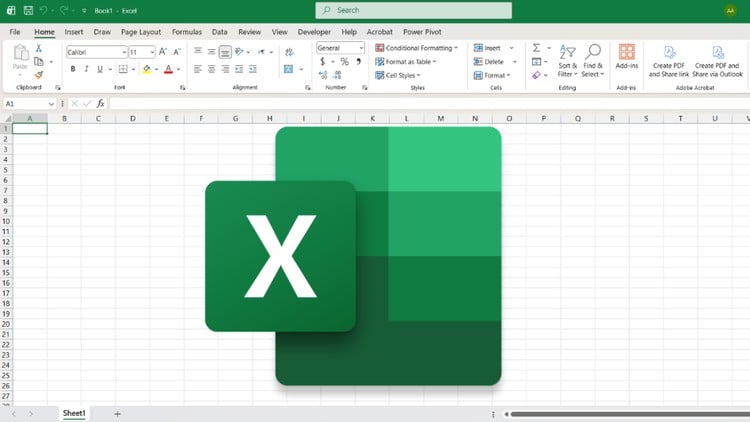Click the Orientation text-angle icon
The height and width of the screenshot is (422, 750).
click(239, 51)
